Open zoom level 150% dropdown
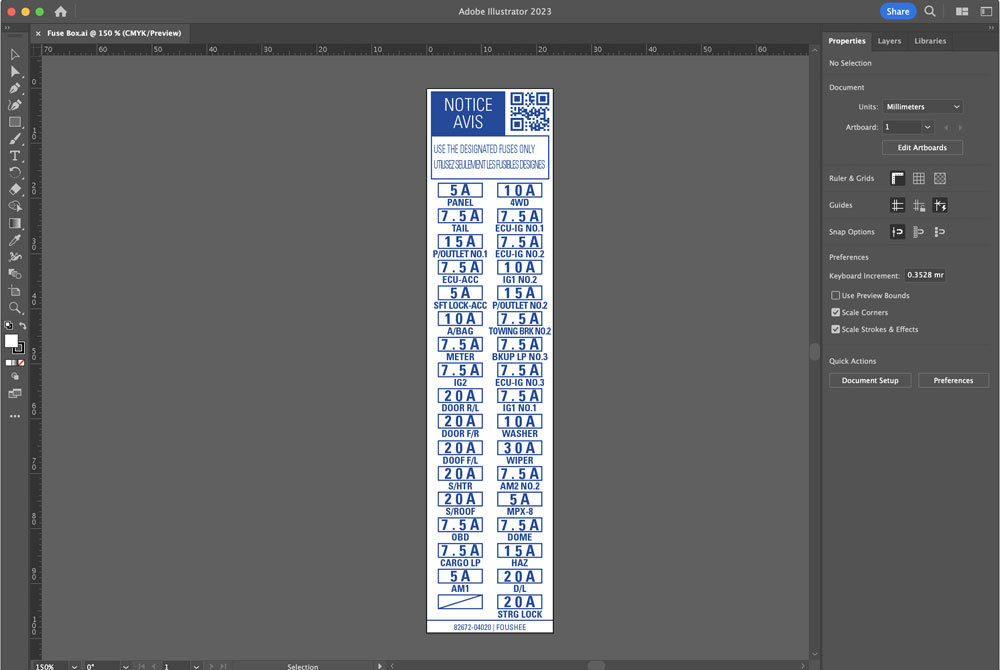Screen dimensions: 1000x670 click(74, 666)
